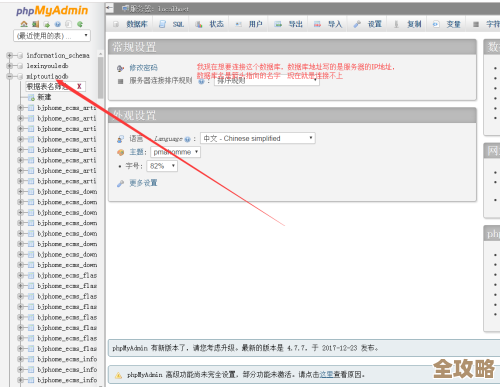Expand leximyouledb database node
Screen dimensions: 500x387
click(9, 66)
